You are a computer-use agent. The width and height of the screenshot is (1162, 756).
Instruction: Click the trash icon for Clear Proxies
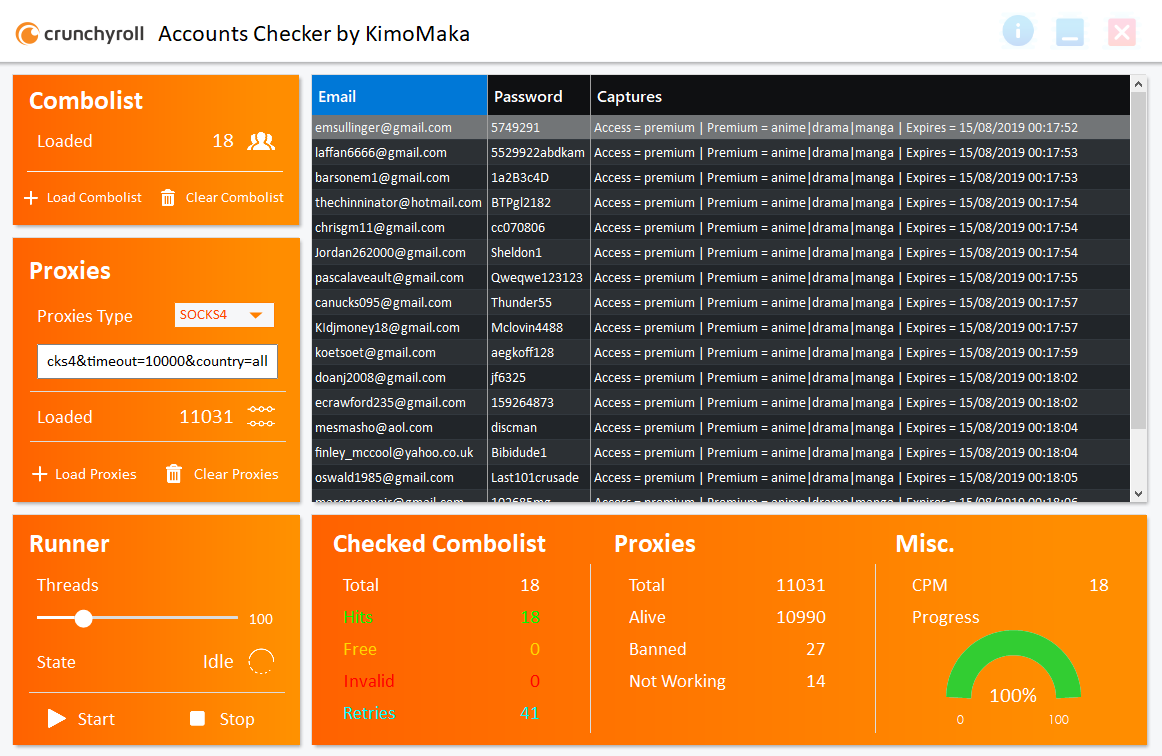click(x=174, y=474)
